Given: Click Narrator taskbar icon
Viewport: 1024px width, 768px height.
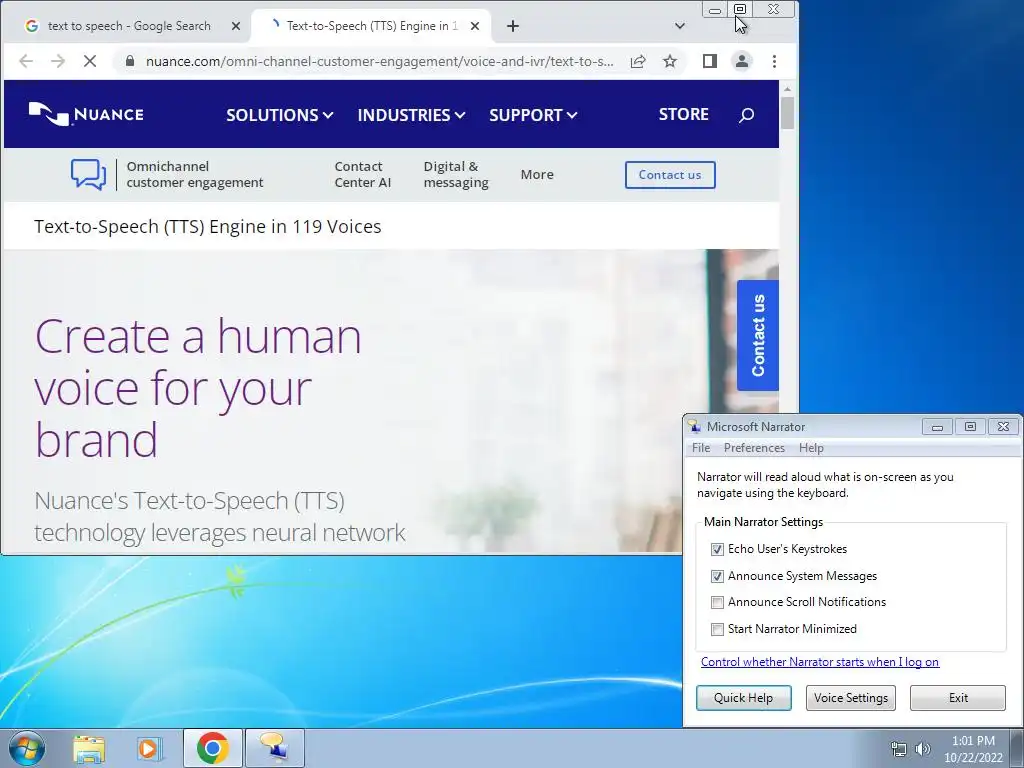Looking at the screenshot, I should click(x=275, y=748).
